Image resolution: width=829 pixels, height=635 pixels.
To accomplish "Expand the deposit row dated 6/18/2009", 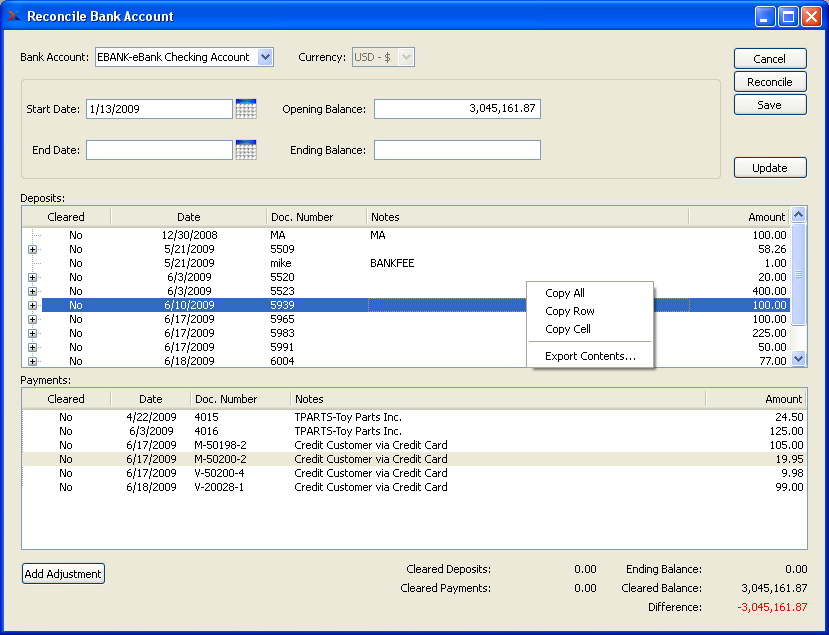I will [x=32, y=361].
